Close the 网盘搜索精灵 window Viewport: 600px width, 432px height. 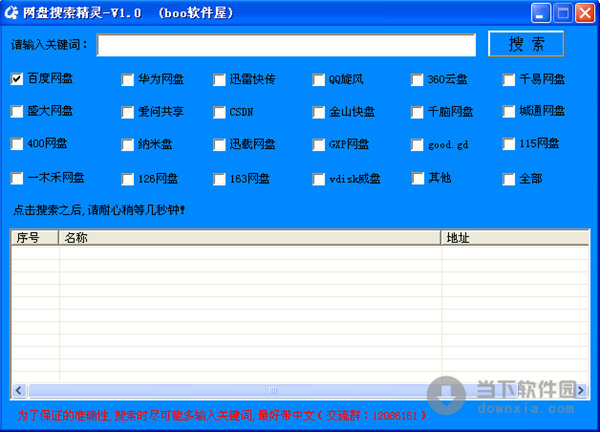585,13
